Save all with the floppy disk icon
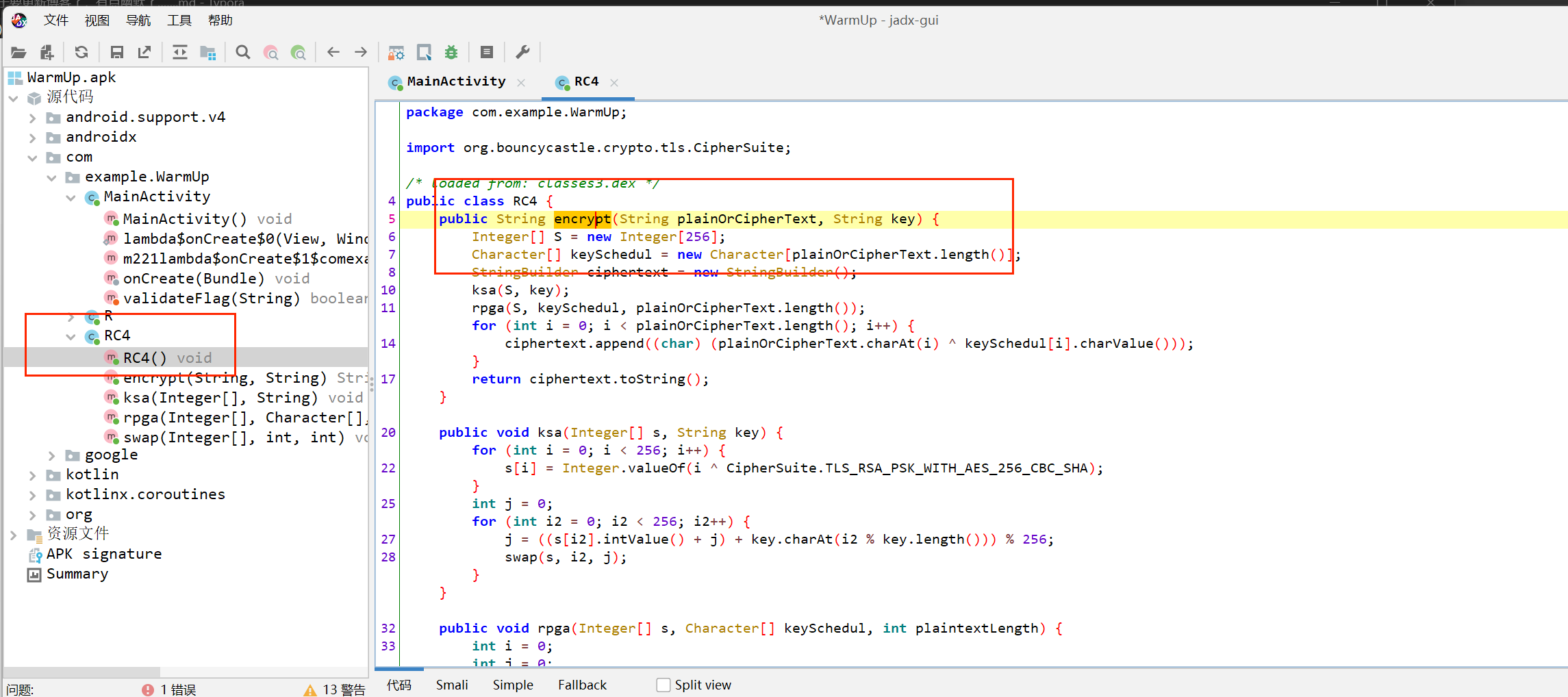The image size is (1568, 697). (x=116, y=52)
